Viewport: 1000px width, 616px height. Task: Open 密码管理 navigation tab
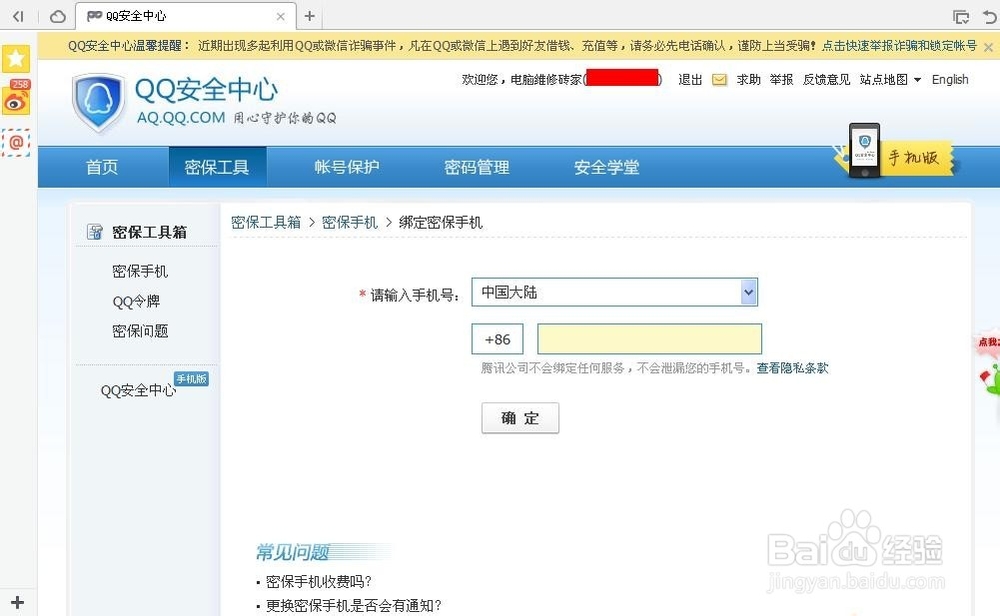(x=477, y=167)
